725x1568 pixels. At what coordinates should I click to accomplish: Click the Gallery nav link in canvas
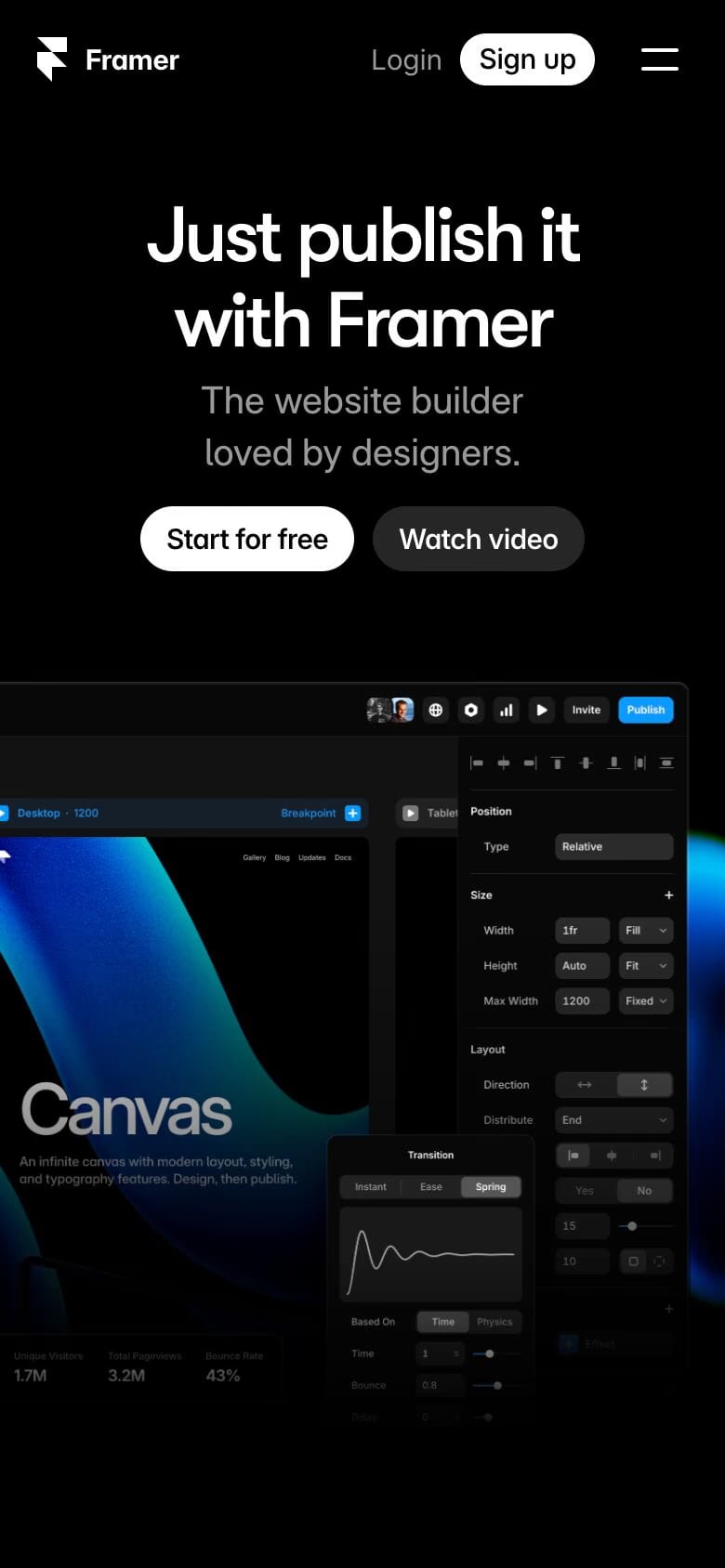pos(255,857)
